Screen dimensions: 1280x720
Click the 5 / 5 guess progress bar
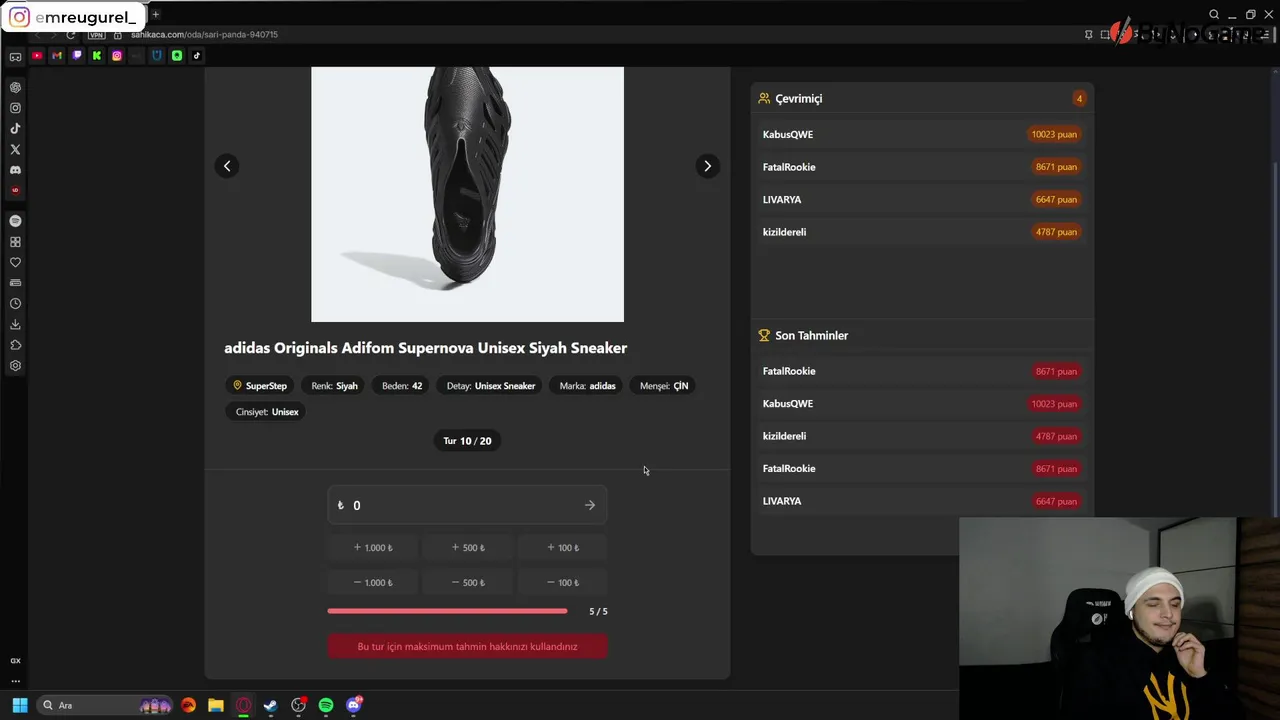447,611
